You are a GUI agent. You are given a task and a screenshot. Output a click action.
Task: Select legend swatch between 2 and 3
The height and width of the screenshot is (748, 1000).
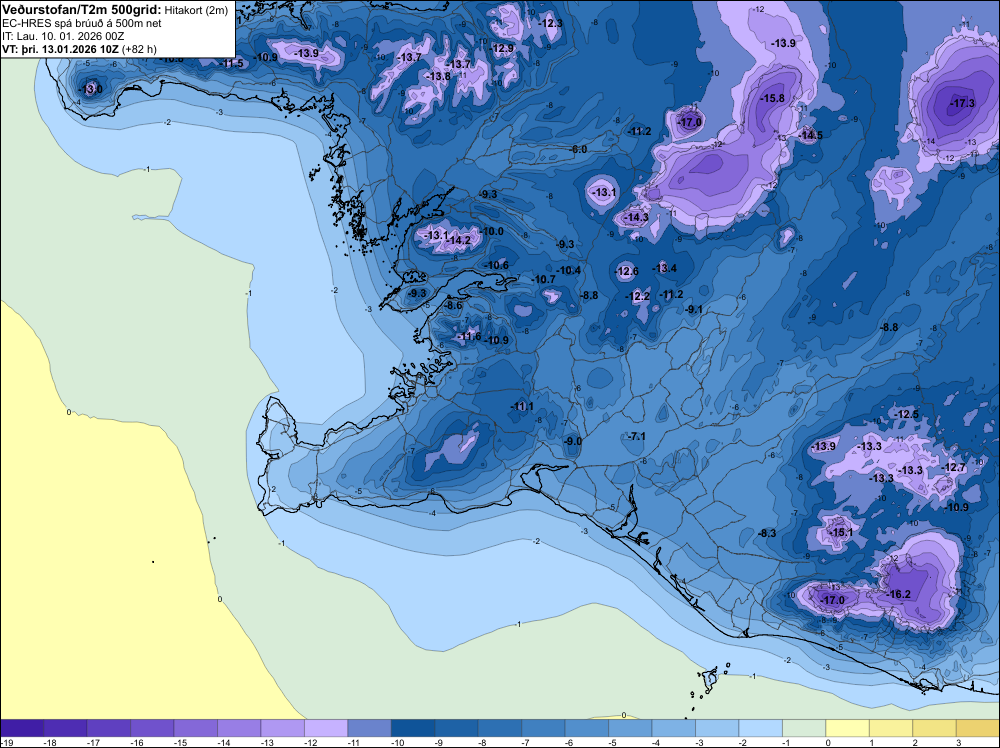pyautogui.click(x=934, y=728)
